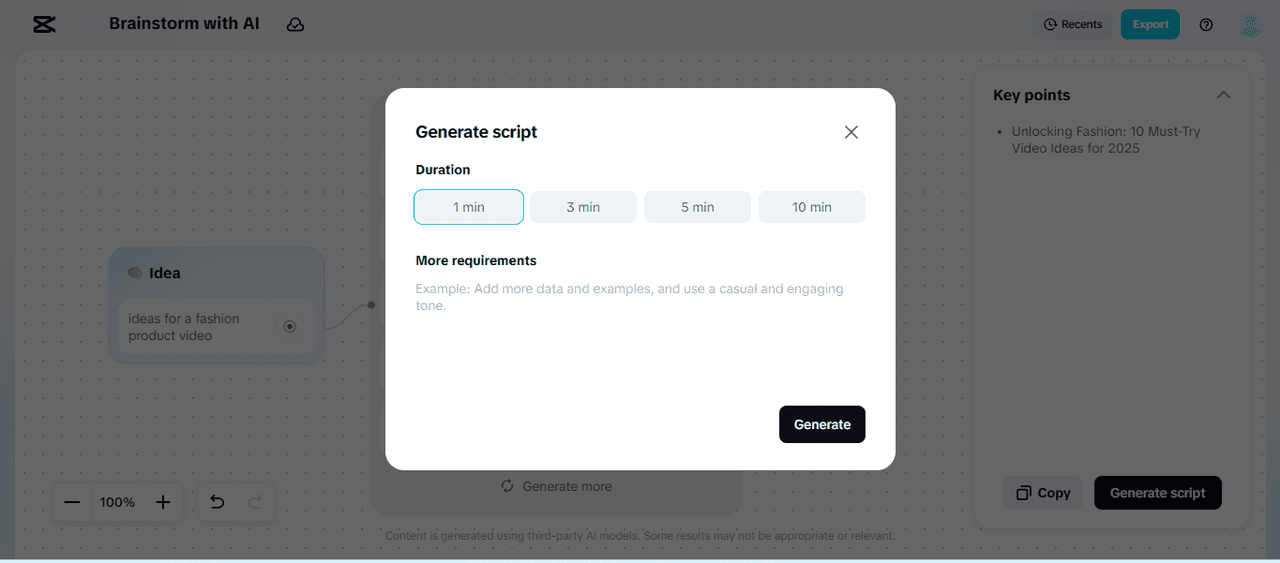Open the user profile avatar
The height and width of the screenshot is (563, 1280).
coord(1251,24)
